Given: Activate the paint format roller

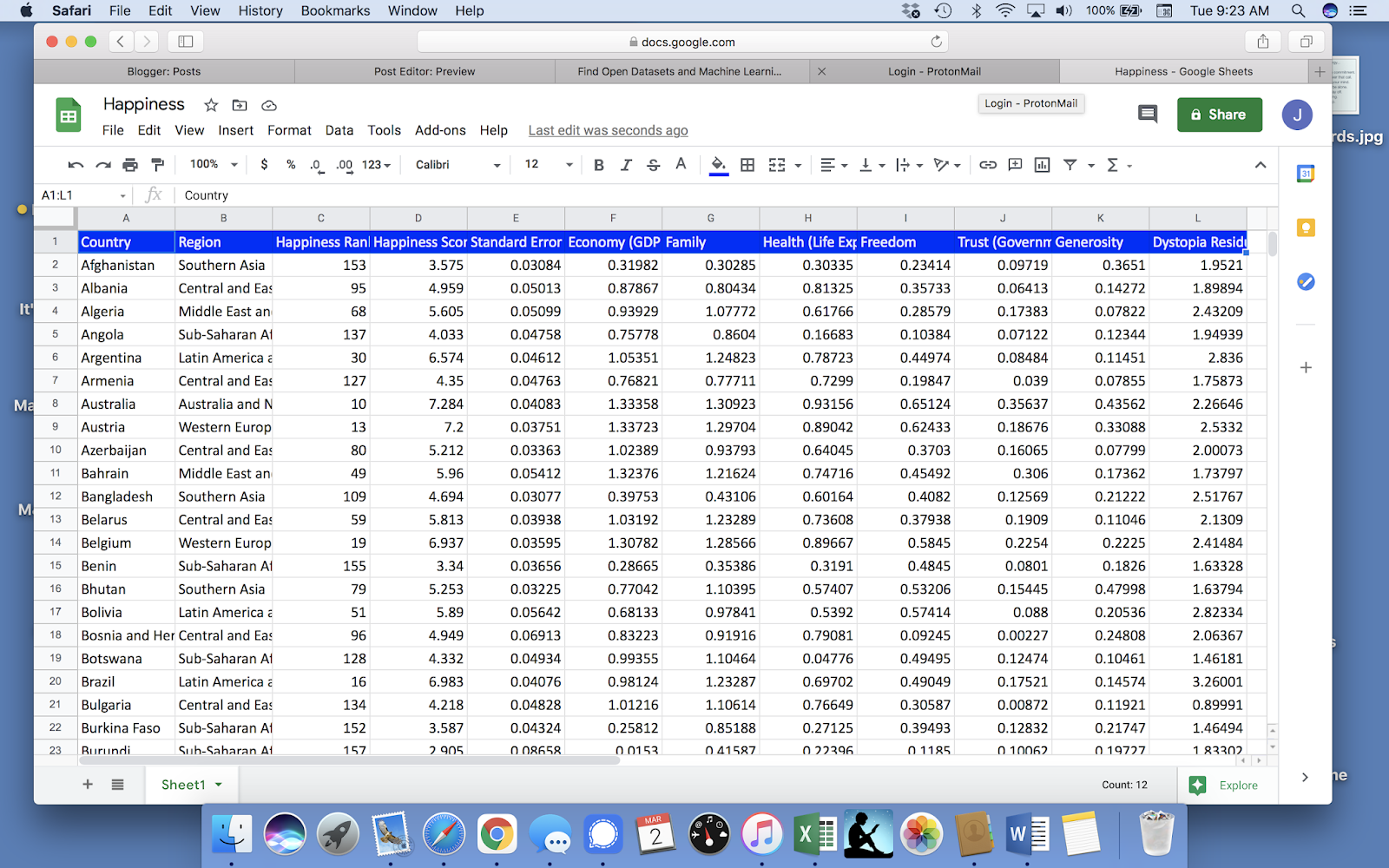Looking at the screenshot, I should 157,165.
